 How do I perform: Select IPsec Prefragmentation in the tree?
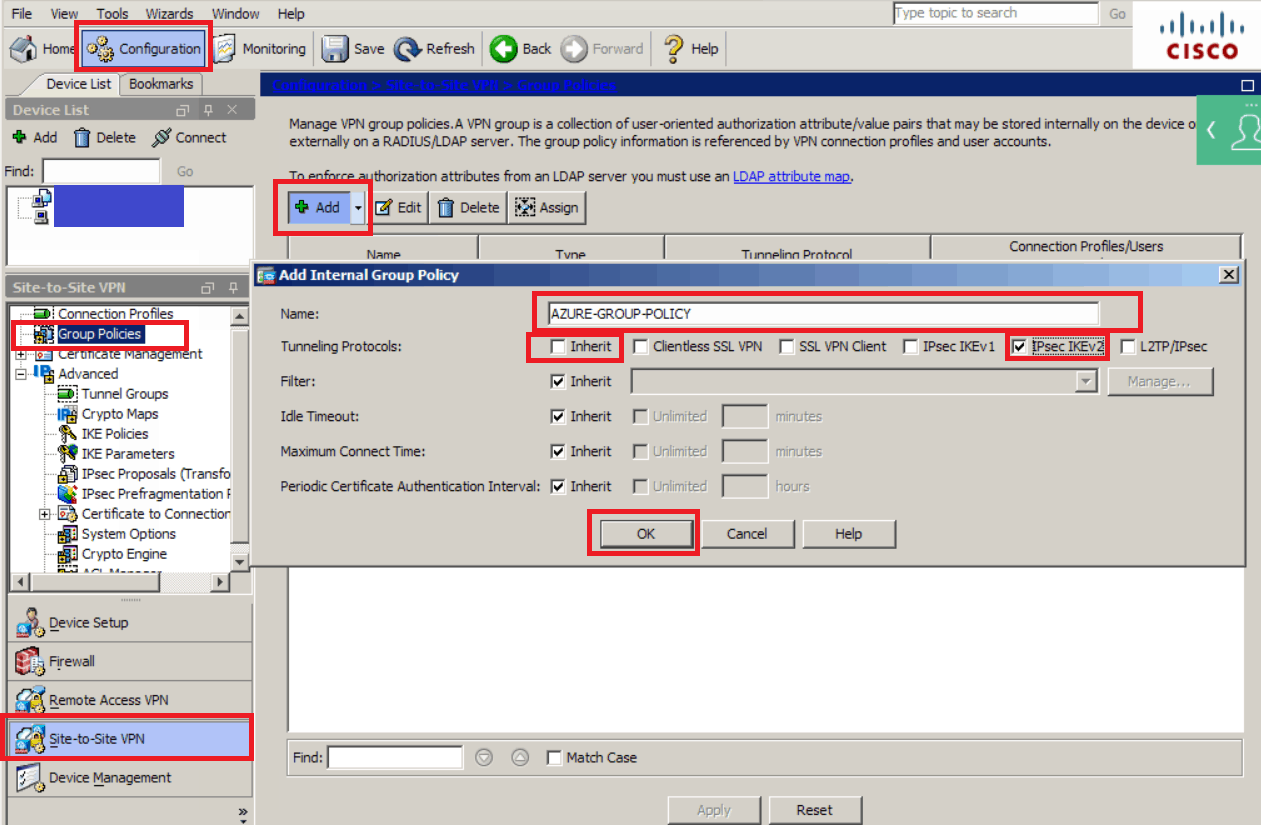pos(155,494)
